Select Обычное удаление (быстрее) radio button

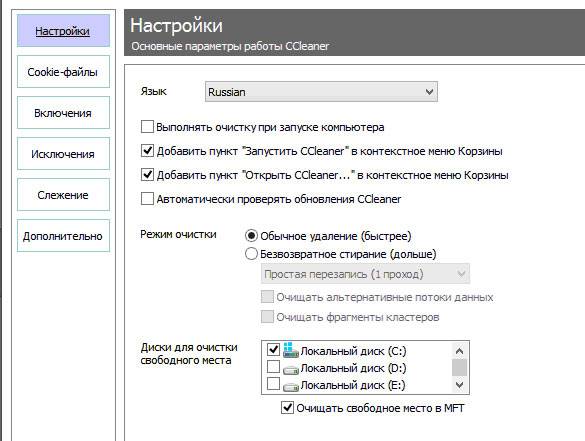(251, 236)
